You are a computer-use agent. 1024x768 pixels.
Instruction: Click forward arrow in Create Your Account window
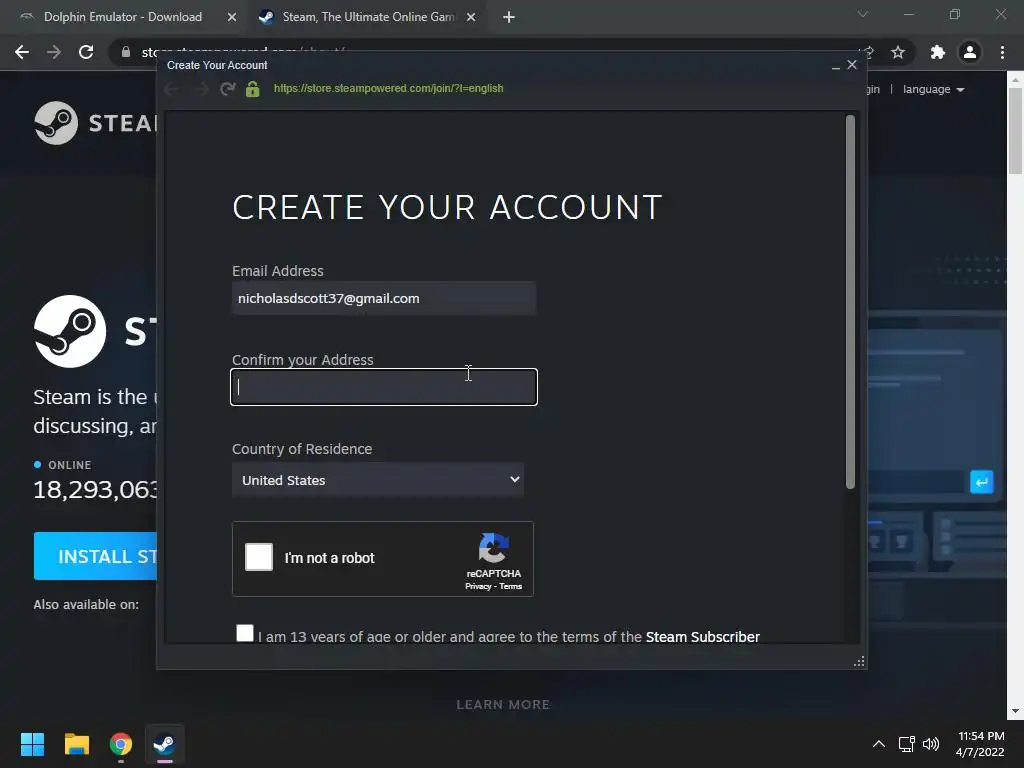(201, 89)
